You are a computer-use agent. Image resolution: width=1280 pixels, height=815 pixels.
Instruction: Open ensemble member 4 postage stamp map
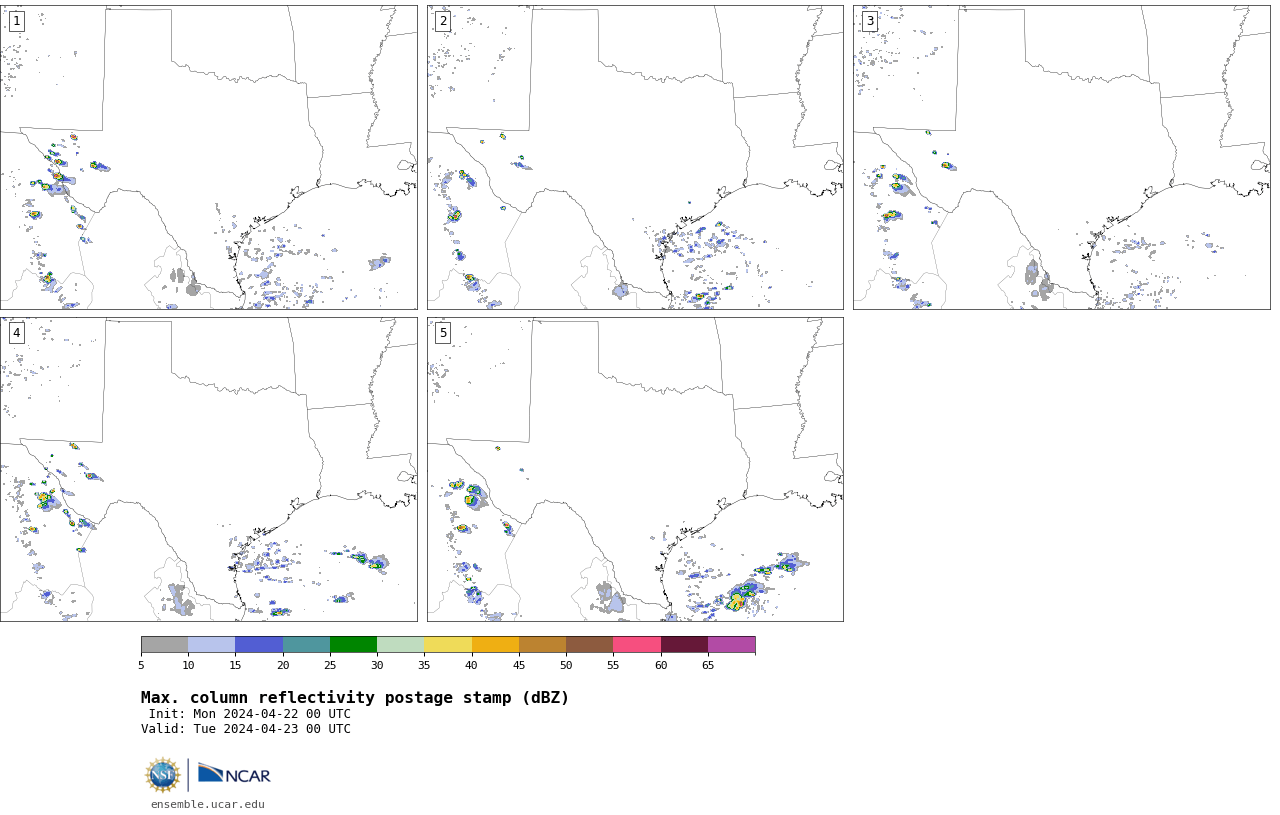(x=208, y=469)
